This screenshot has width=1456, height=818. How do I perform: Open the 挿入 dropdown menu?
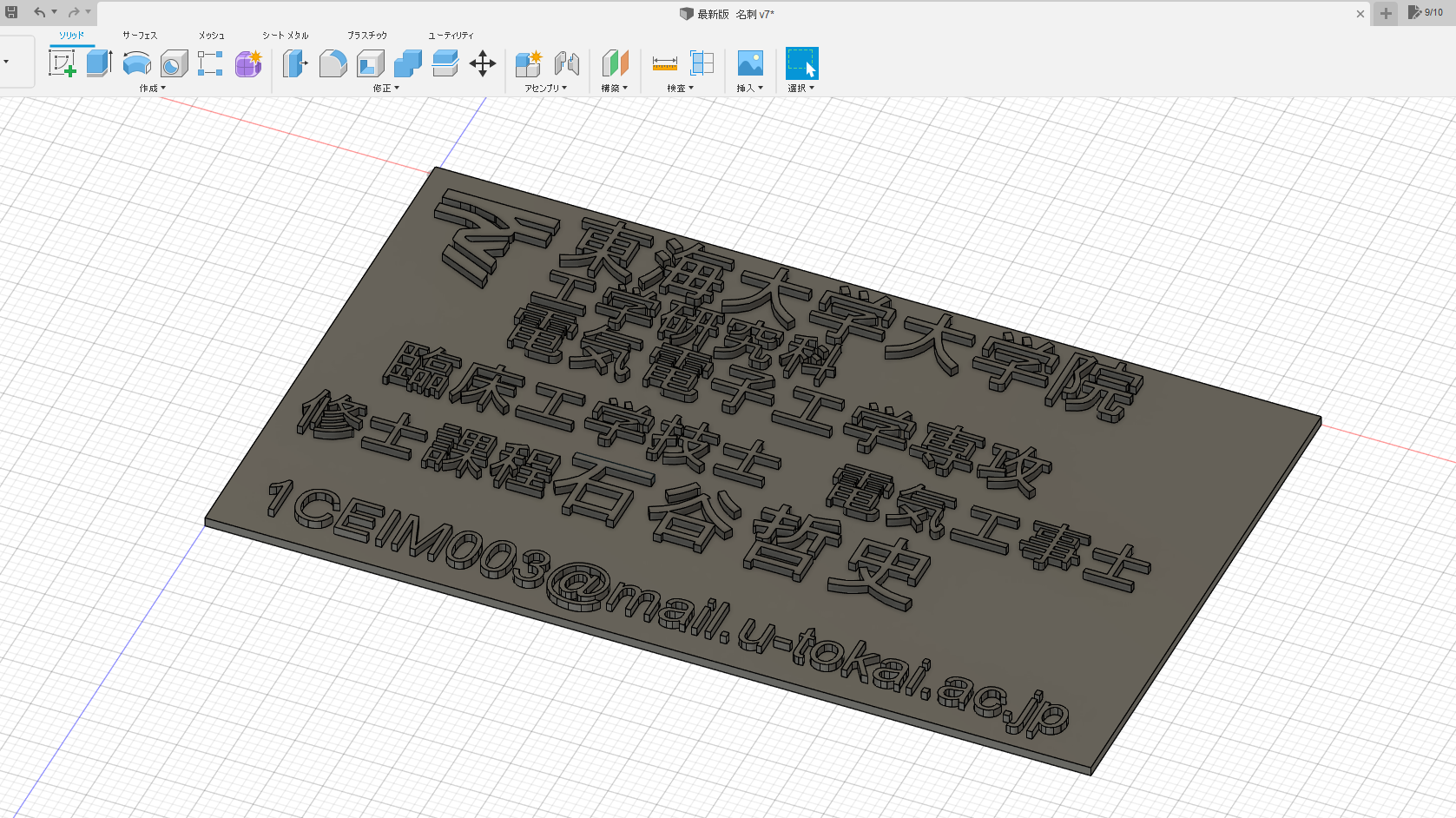click(x=749, y=88)
